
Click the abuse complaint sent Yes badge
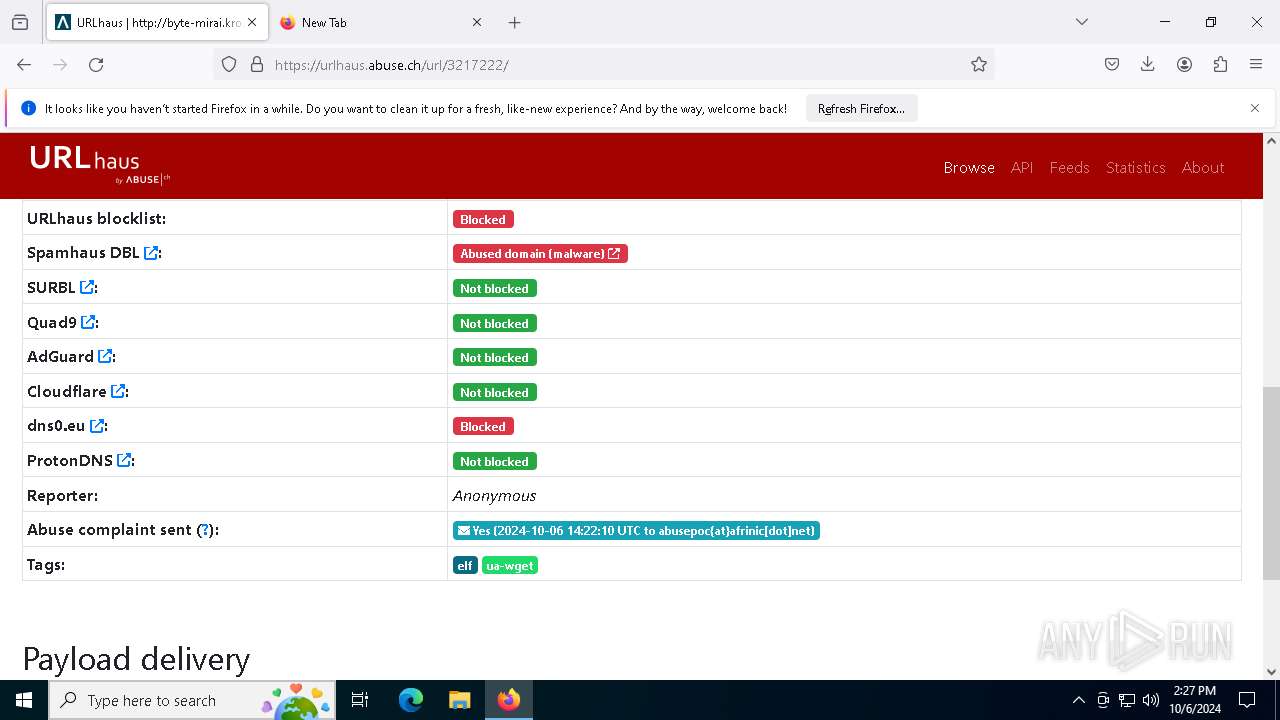(x=636, y=531)
